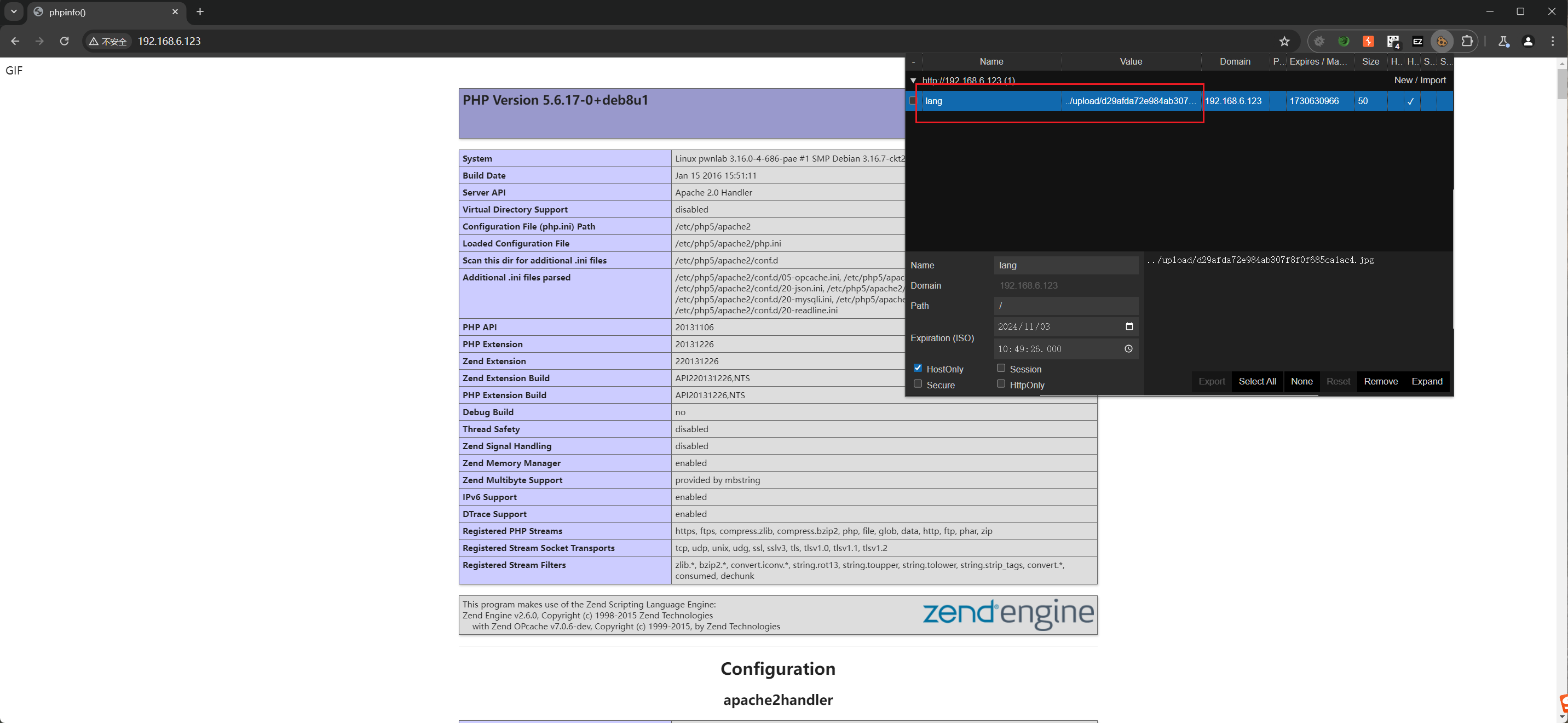Click the browser profile avatar icon
Viewport: 1568px width, 723px height.
point(1527,41)
